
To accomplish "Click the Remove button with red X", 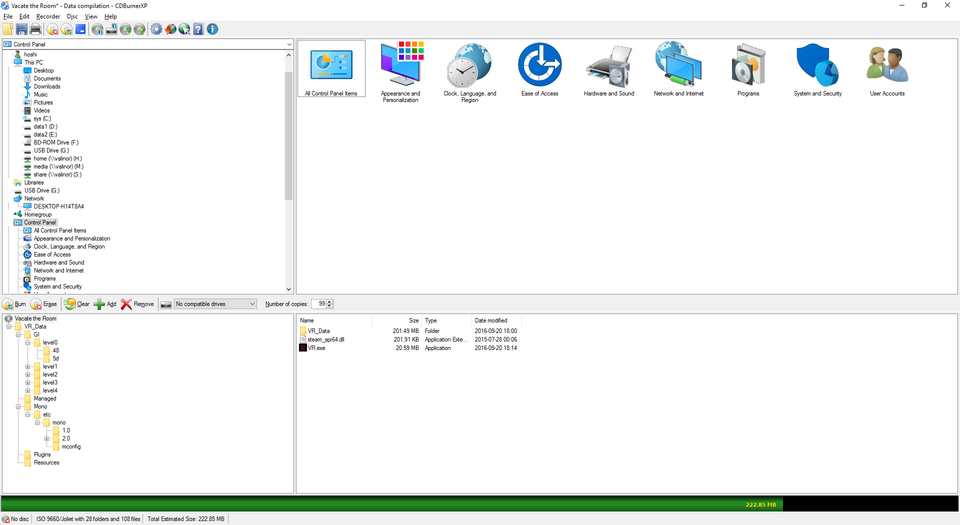I will click(138, 304).
